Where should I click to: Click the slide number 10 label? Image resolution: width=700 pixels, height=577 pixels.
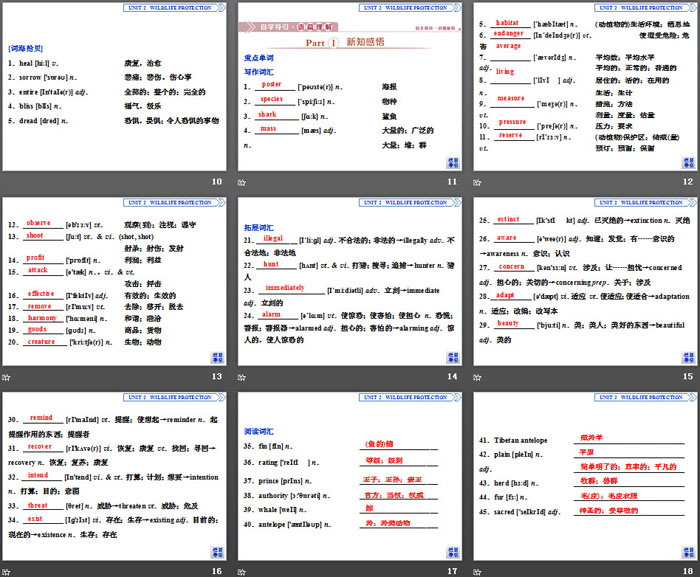coord(217,181)
